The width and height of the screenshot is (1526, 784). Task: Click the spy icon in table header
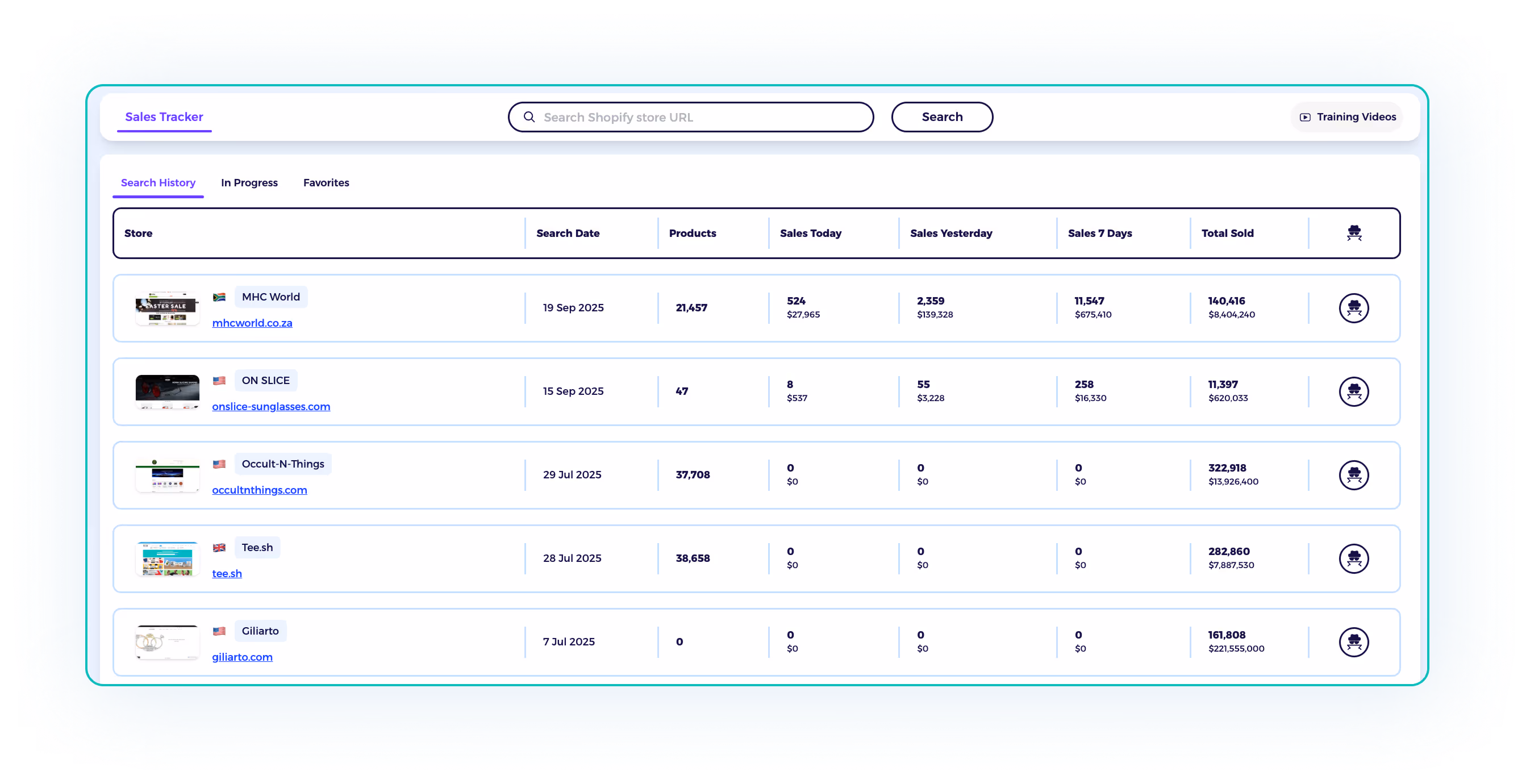[1354, 233]
